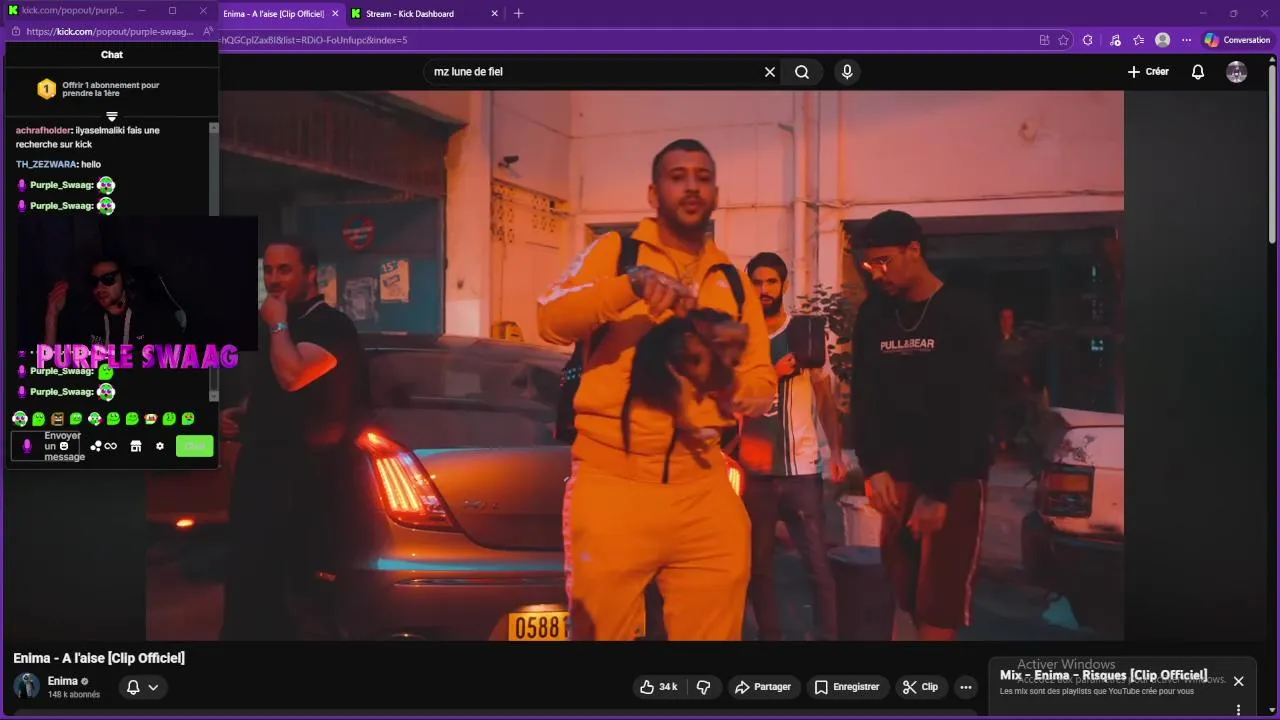Open YouTube notifications bell

coord(1198,72)
